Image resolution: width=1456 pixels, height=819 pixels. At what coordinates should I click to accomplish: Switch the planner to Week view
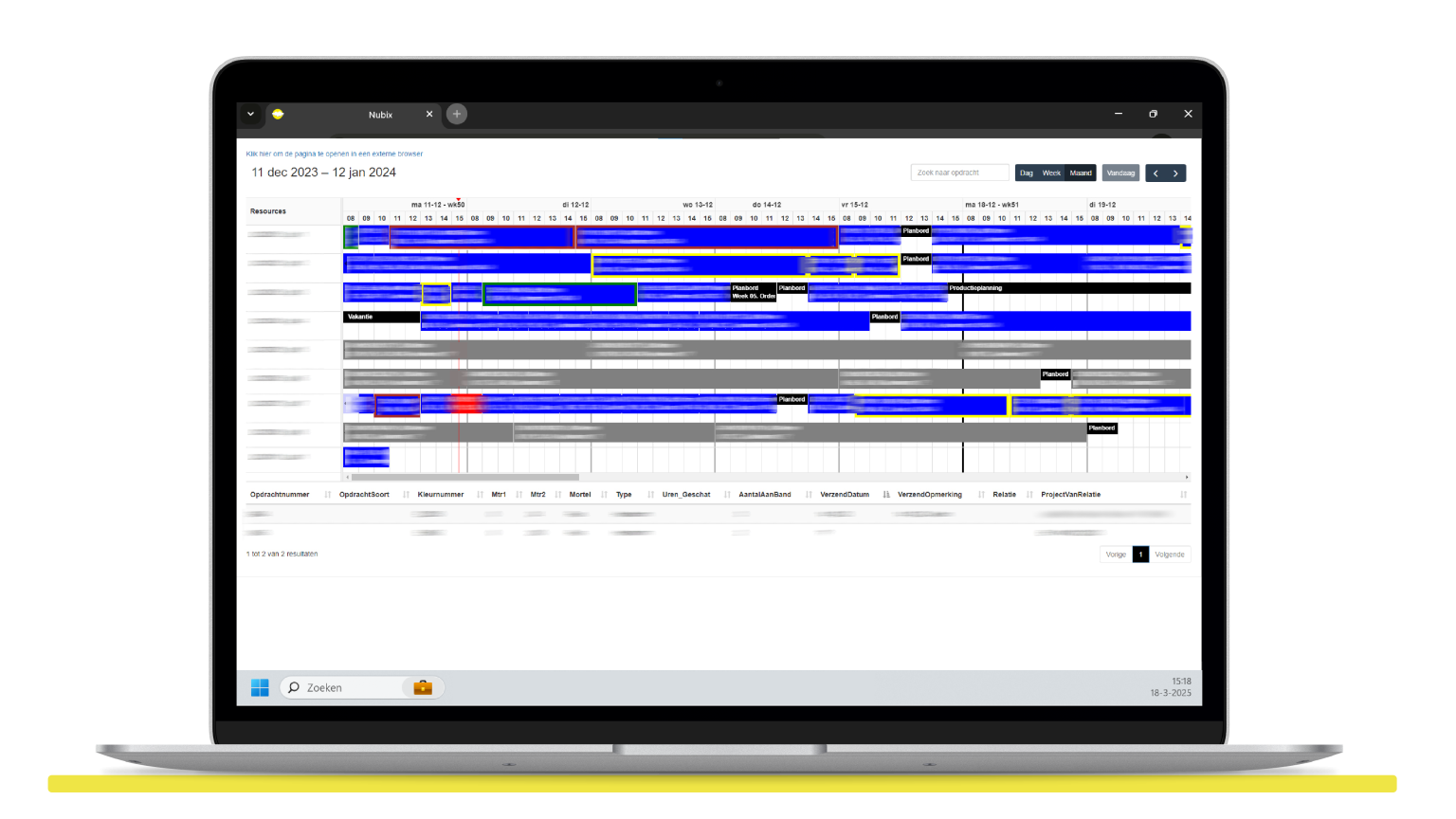coord(1051,173)
